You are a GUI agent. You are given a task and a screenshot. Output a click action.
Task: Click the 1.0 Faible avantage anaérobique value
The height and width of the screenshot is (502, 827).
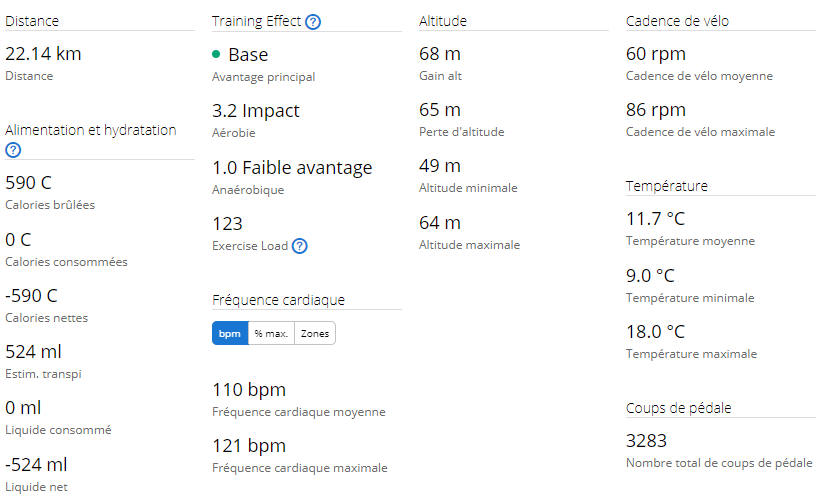click(292, 168)
